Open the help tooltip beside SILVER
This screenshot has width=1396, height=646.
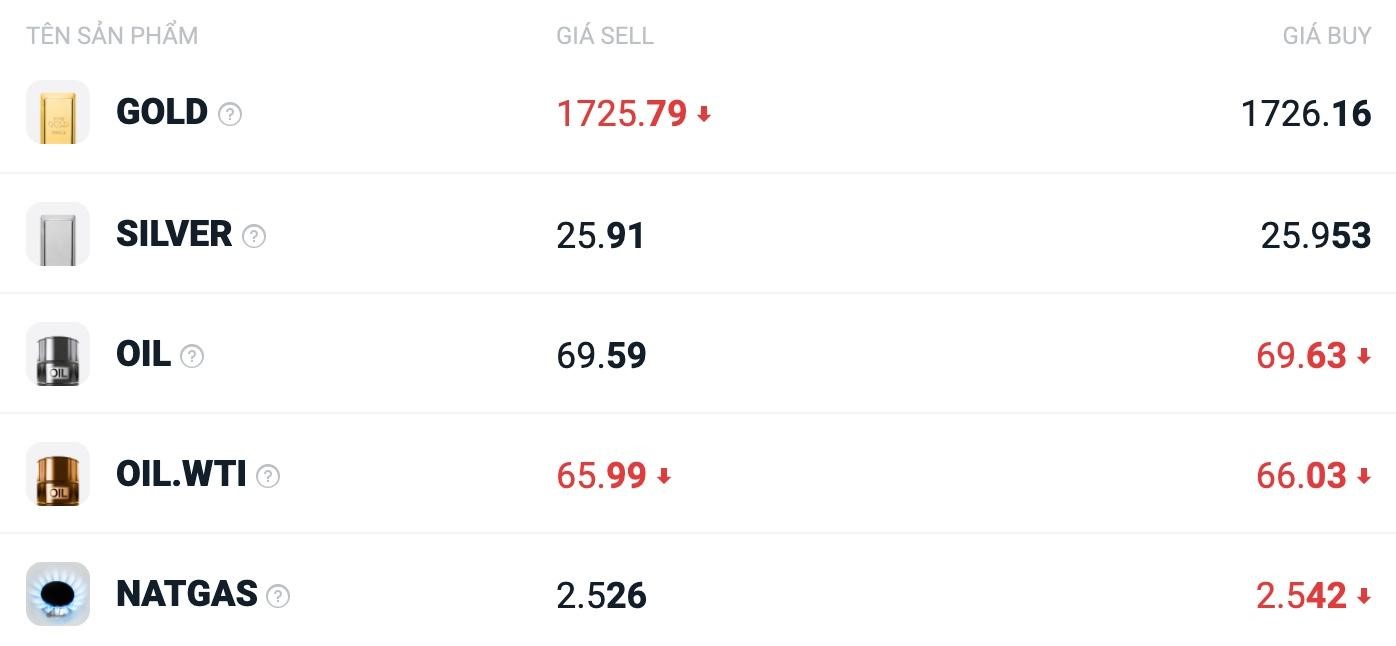point(254,236)
